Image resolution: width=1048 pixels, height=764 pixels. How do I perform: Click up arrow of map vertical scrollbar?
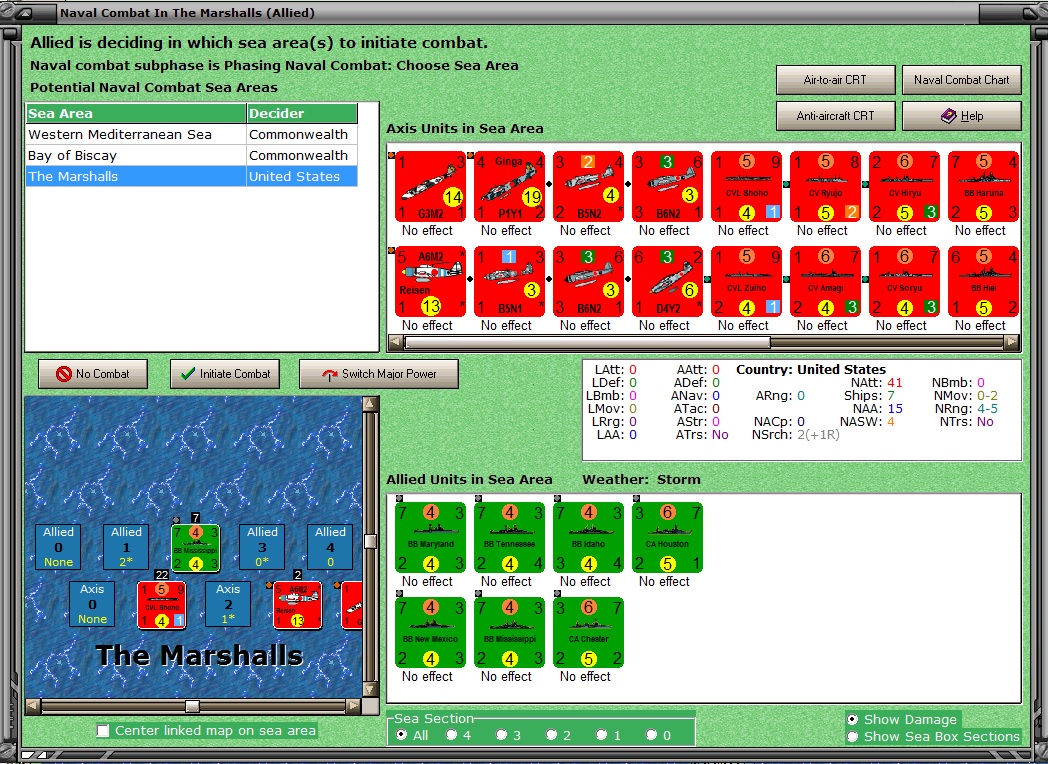tap(370, 404)
